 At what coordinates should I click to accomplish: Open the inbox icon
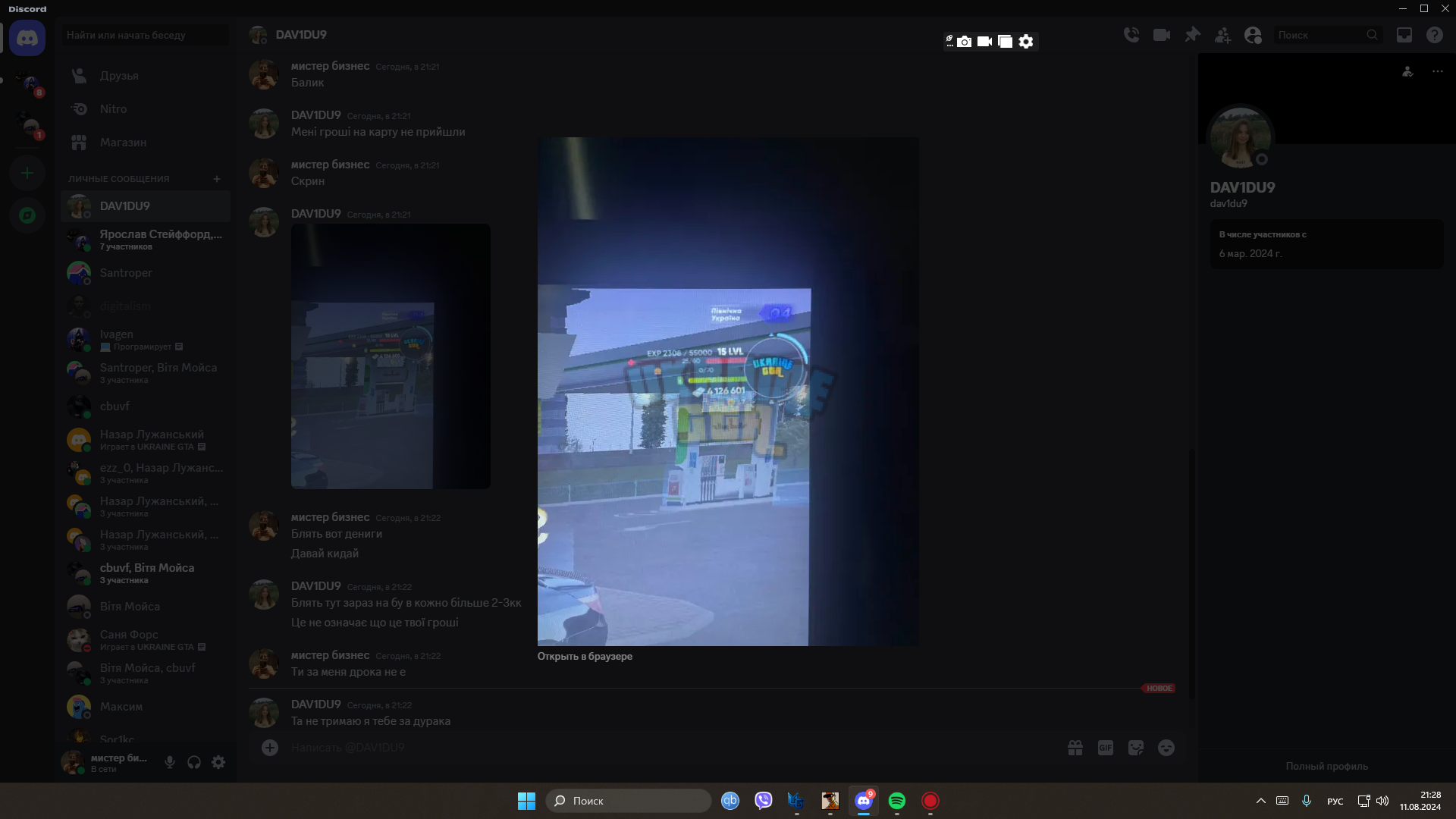pos(1404,35)
